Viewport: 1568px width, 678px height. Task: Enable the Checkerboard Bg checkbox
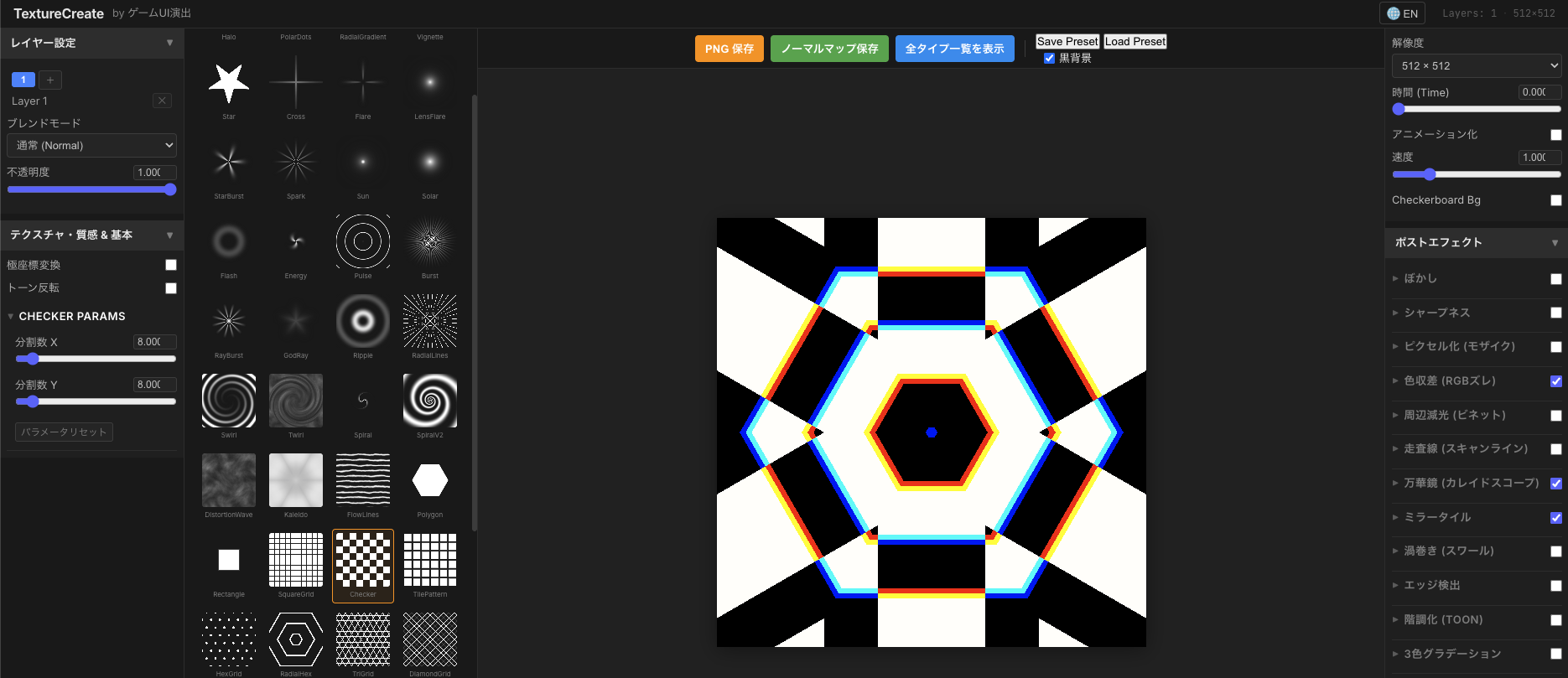(1555, 200)
